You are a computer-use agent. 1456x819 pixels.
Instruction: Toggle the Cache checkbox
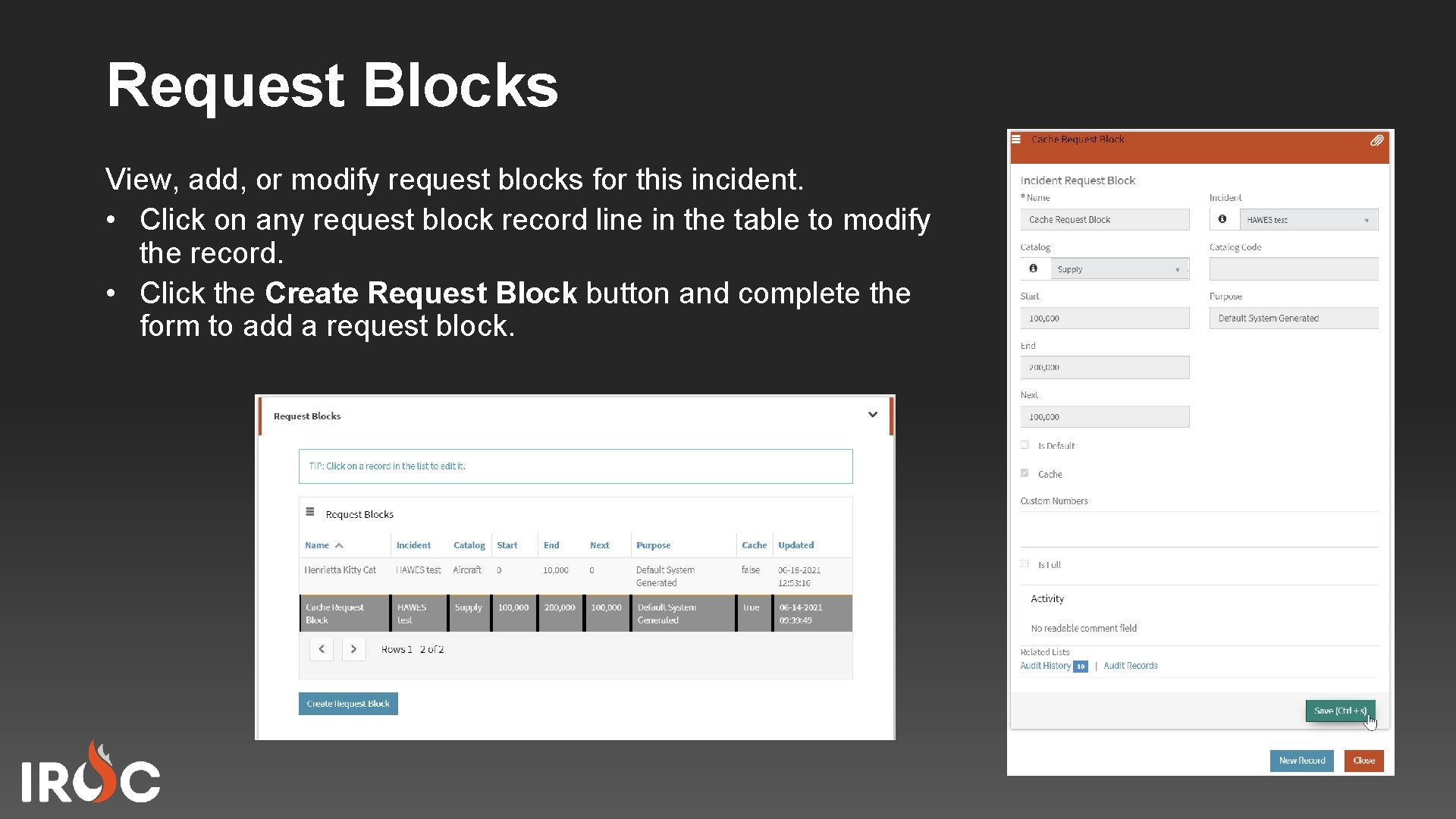pyautogui.click(x=1025, y=472)
